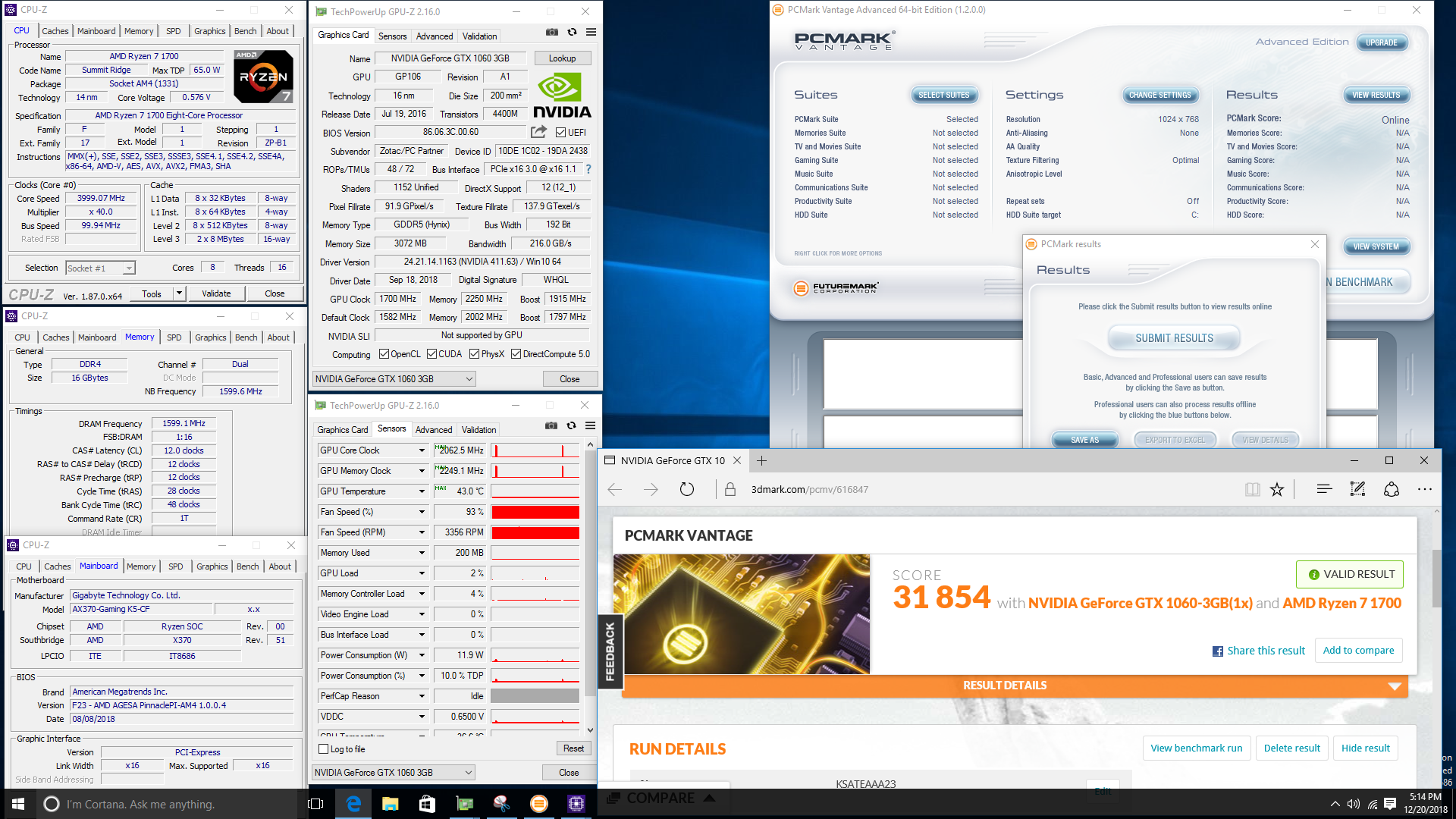Open the Microsoft Store taskbar icon
Screen dimensions: 1456x819
point(428,804)
